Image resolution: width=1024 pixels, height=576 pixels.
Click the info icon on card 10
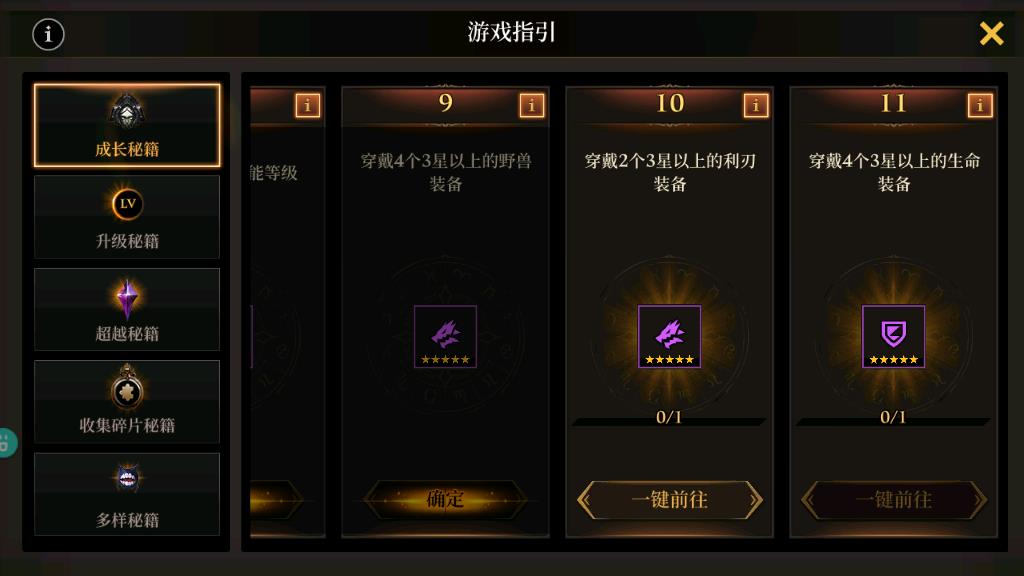[756, 105]
